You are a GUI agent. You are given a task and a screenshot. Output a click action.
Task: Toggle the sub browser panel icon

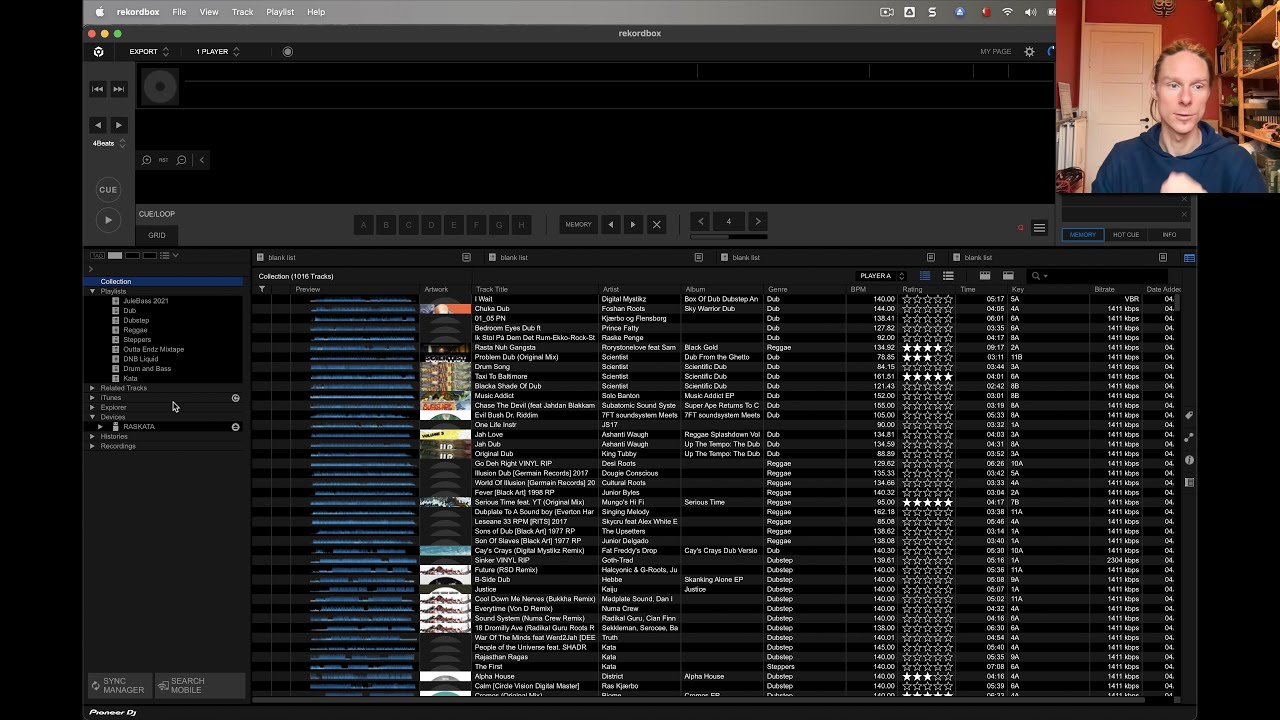click(1189, 258)
